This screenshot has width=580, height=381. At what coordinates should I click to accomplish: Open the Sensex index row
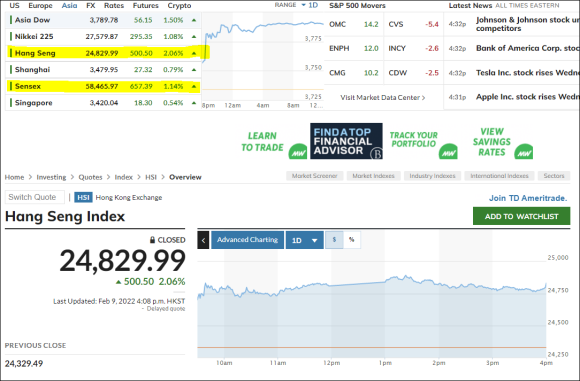(x=103, y=86)
